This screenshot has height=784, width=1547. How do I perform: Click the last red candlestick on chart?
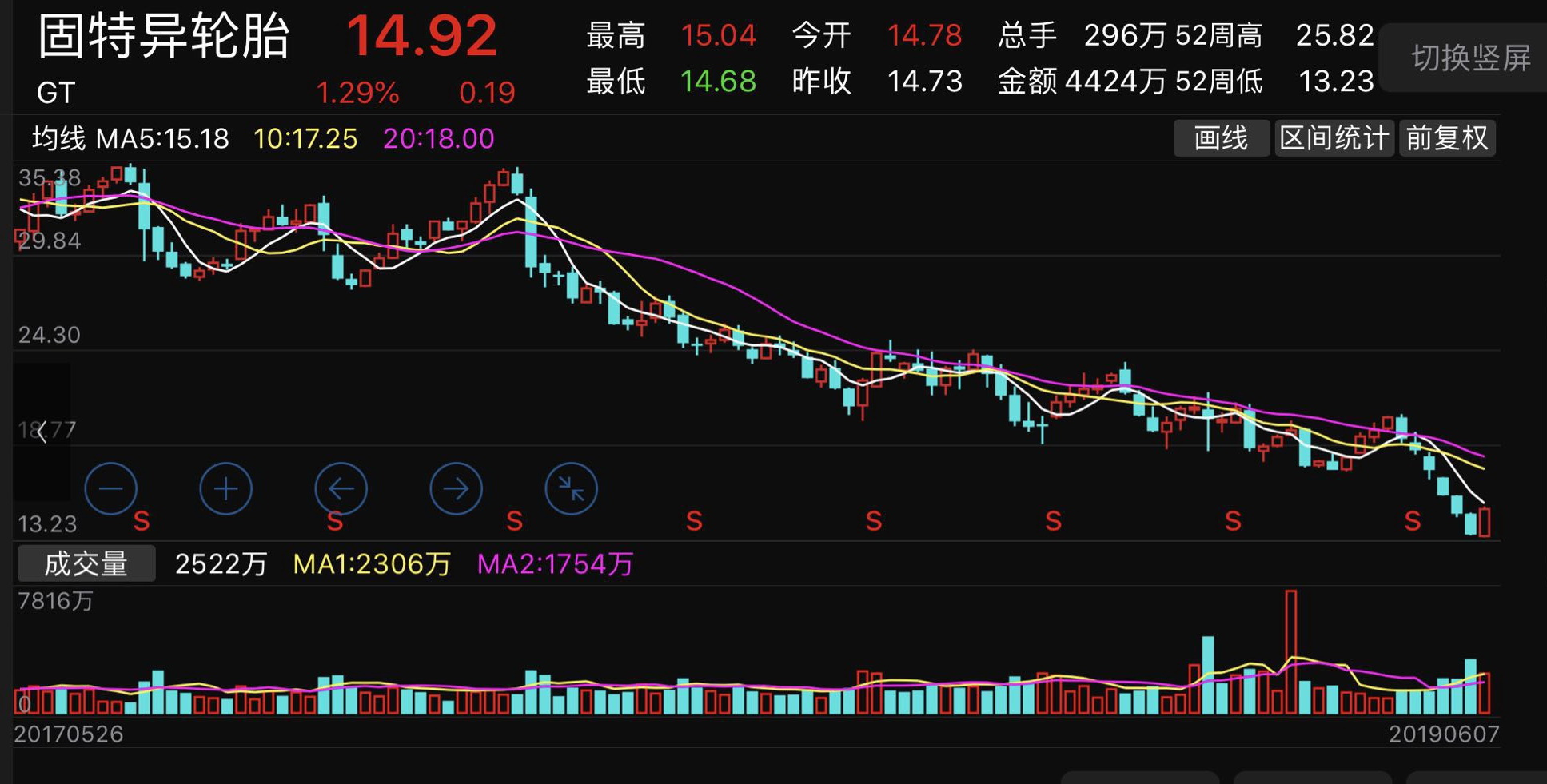pos(1485,521)
